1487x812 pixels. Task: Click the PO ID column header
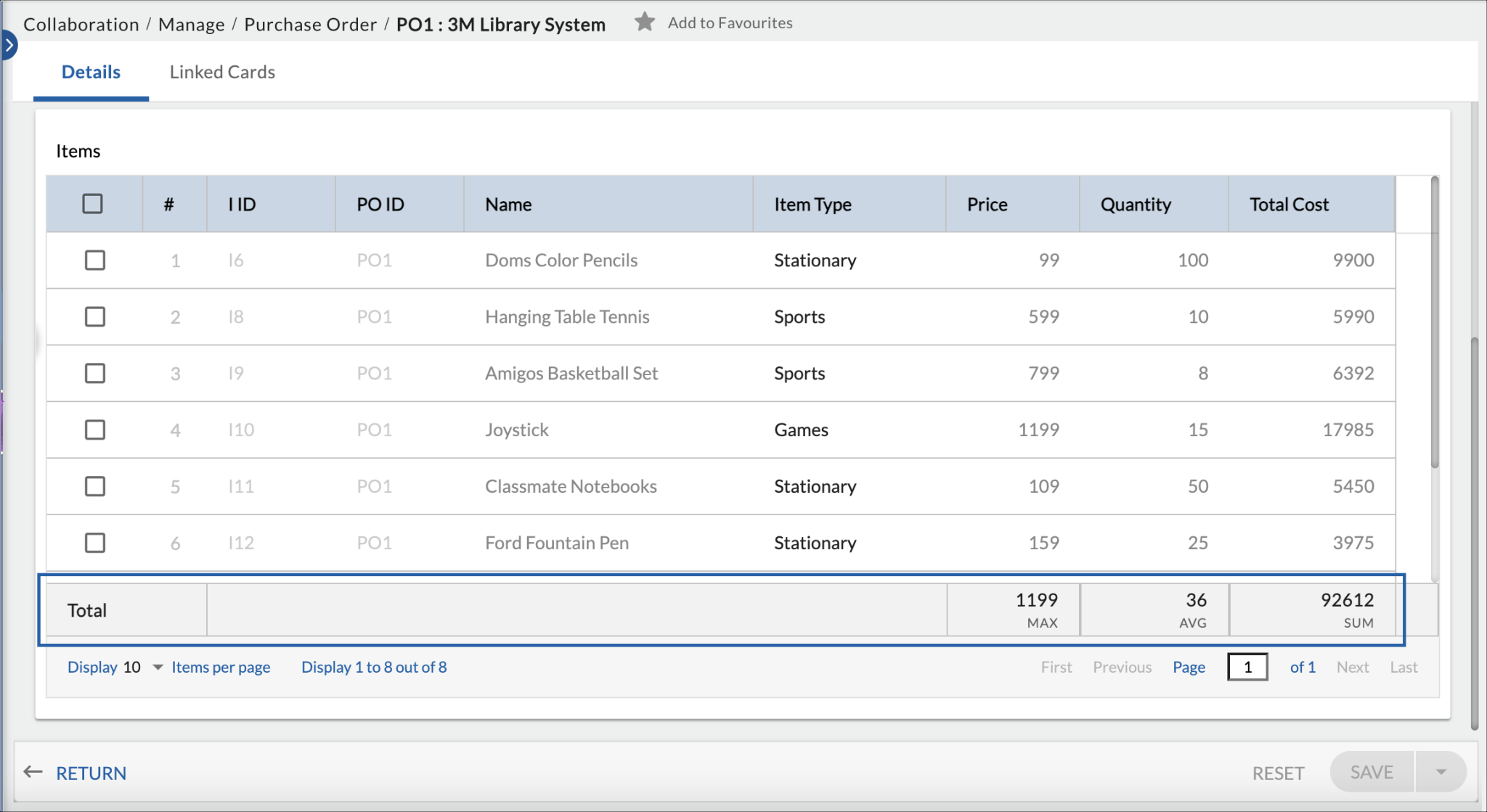click(400, 204)
